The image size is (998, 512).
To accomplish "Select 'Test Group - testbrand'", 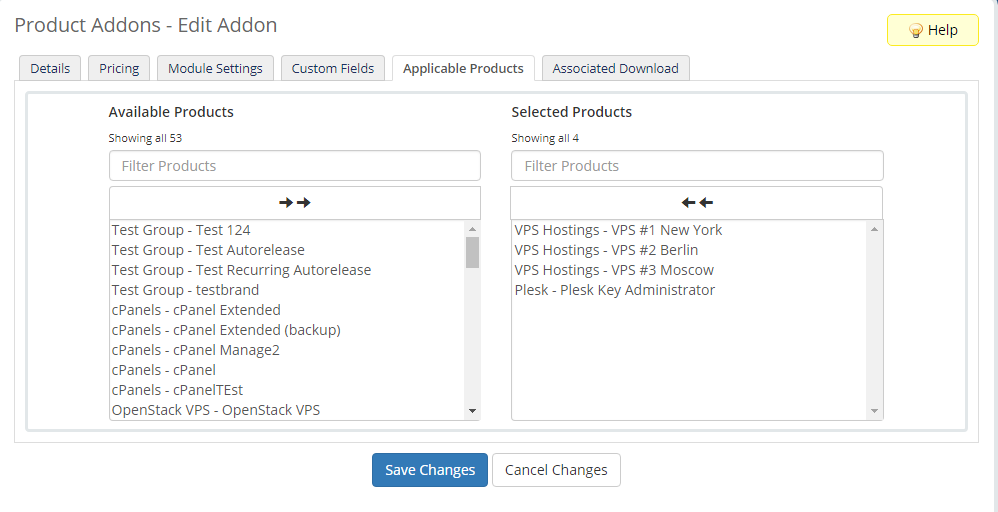I will coord(288,290).
